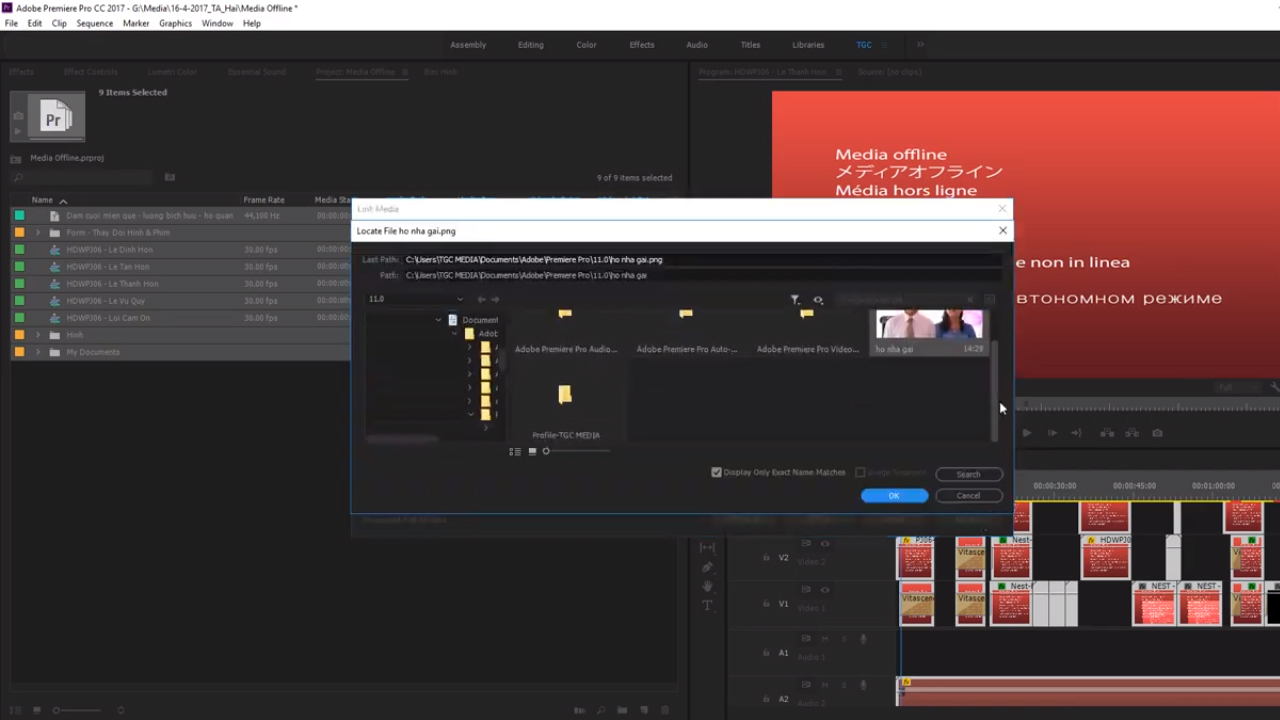This screenshot has height=720, width=1280.
Task: Click voice-over record microphone on A2 track
Action: [x=863, y=685]
